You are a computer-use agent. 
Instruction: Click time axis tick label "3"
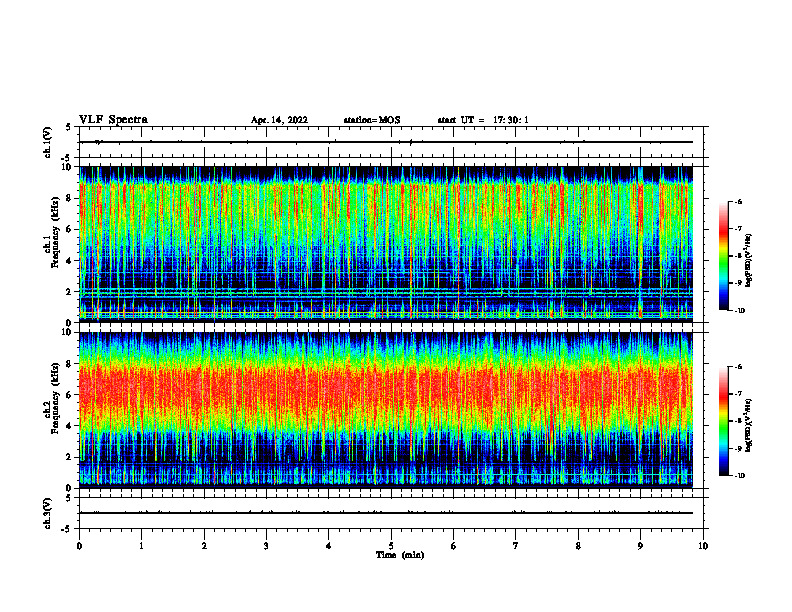point(266,546)
